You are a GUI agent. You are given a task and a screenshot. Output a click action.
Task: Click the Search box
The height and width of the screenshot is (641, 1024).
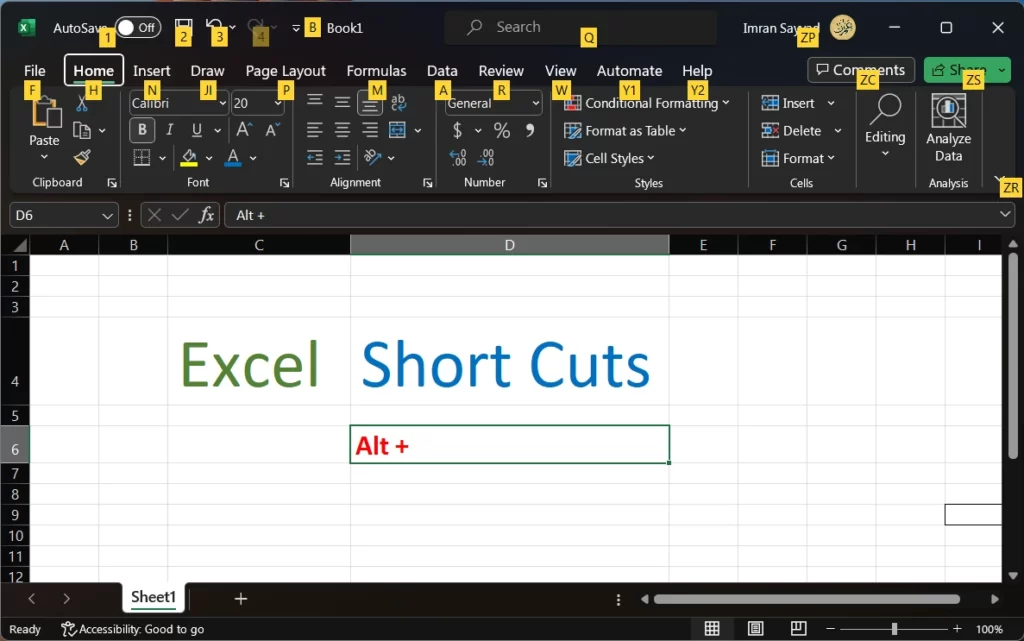[581, 27]
